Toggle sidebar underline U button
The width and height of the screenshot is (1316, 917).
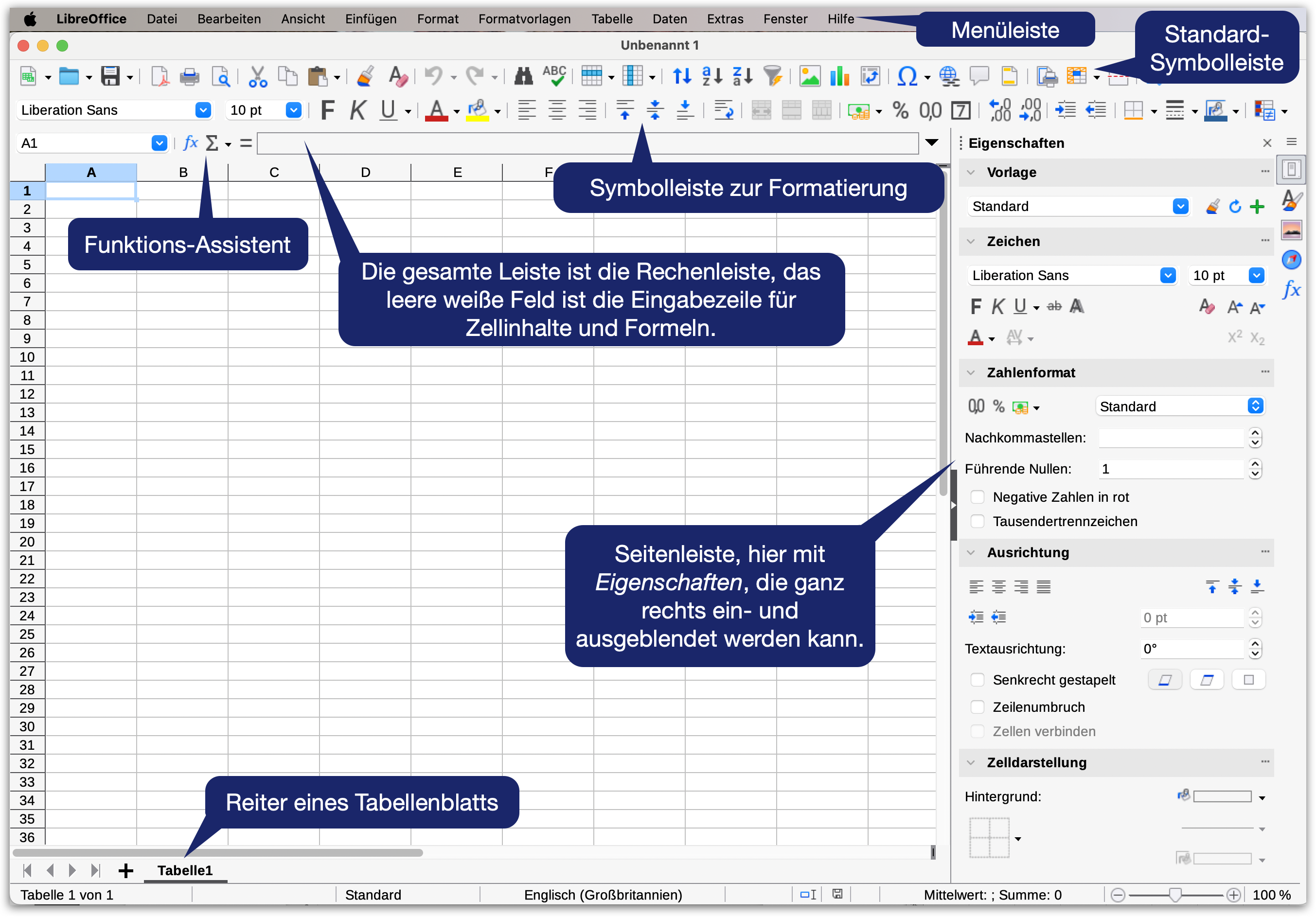(1020, 307)
